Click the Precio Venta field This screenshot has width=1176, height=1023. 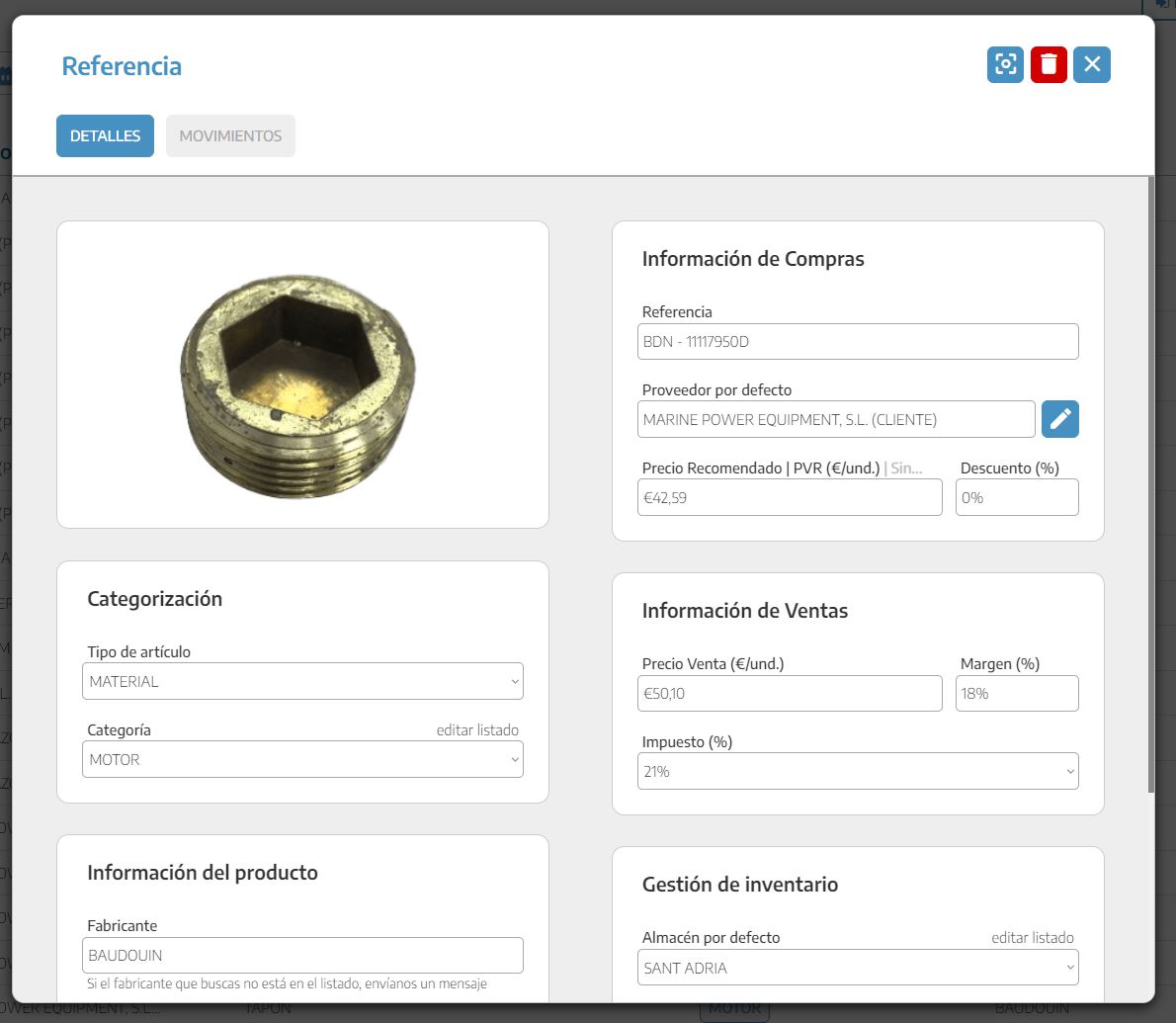pos(789,693)
